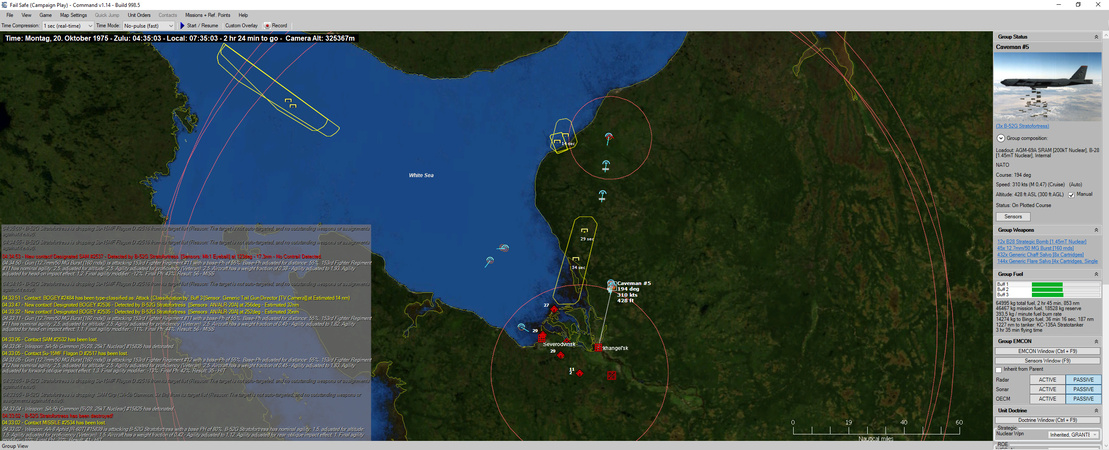This screenshot has height=450, width=1109.
Task: Collapse the Group EMCON panel chevron
Action: click(x=1096, y=341)
